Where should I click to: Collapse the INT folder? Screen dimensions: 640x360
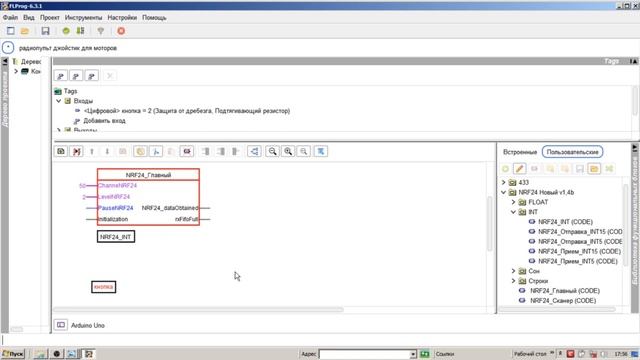coord(513,212)
